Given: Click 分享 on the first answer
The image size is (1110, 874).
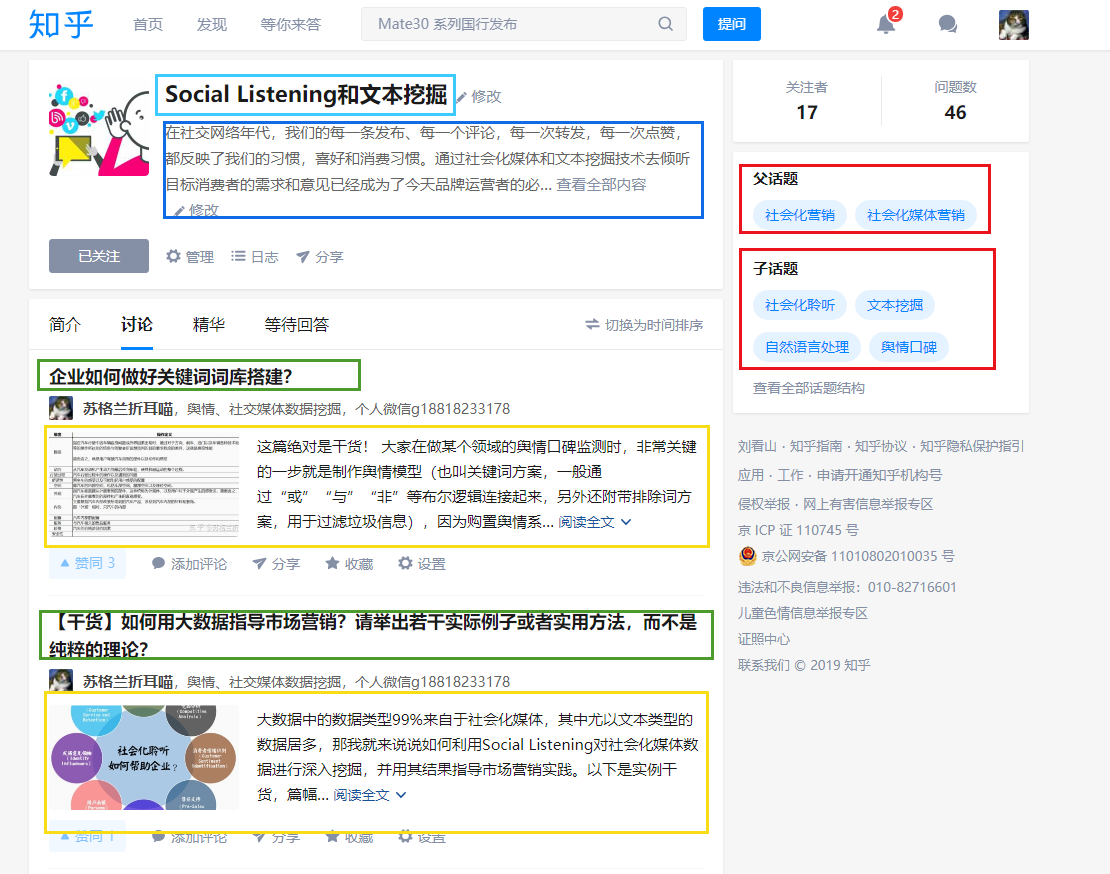Looking at the screenshot, I should click(x=276, y=564).
